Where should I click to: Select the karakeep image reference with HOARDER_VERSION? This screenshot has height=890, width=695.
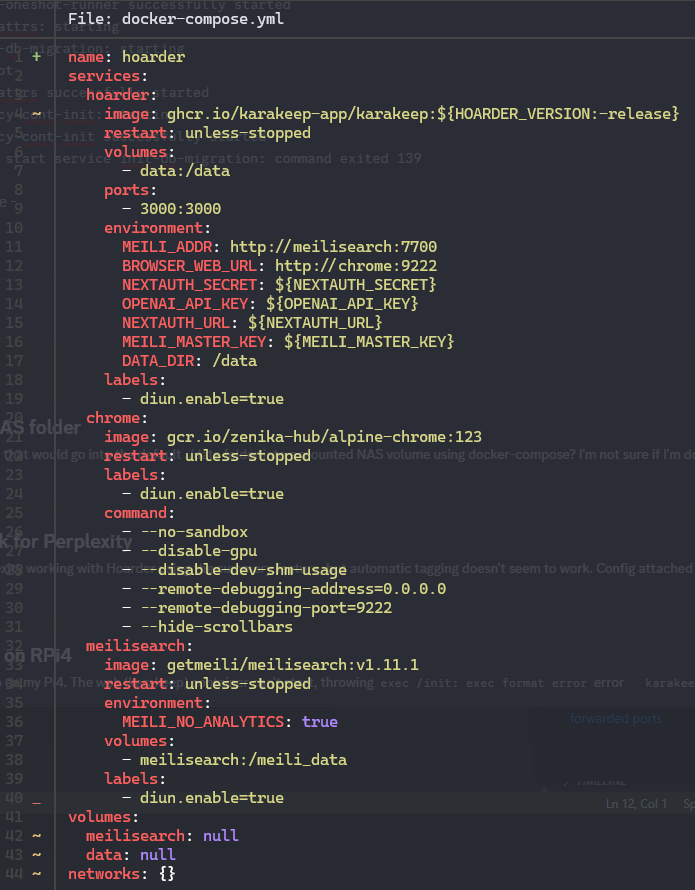tap(423, 114)
